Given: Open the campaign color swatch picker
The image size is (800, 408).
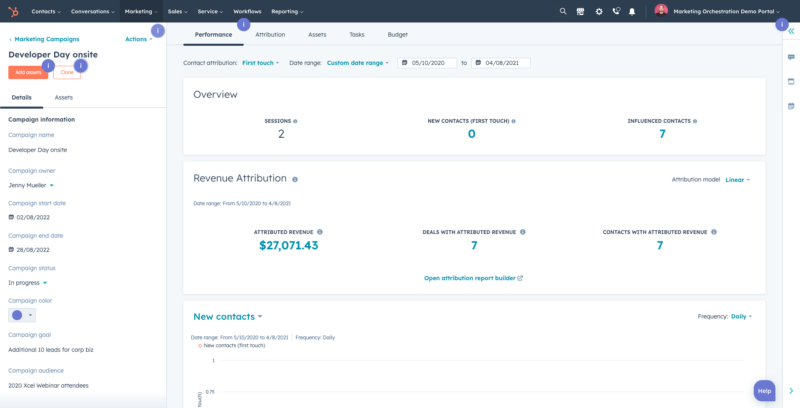Looking at the screenshot, I should (22, 315).
